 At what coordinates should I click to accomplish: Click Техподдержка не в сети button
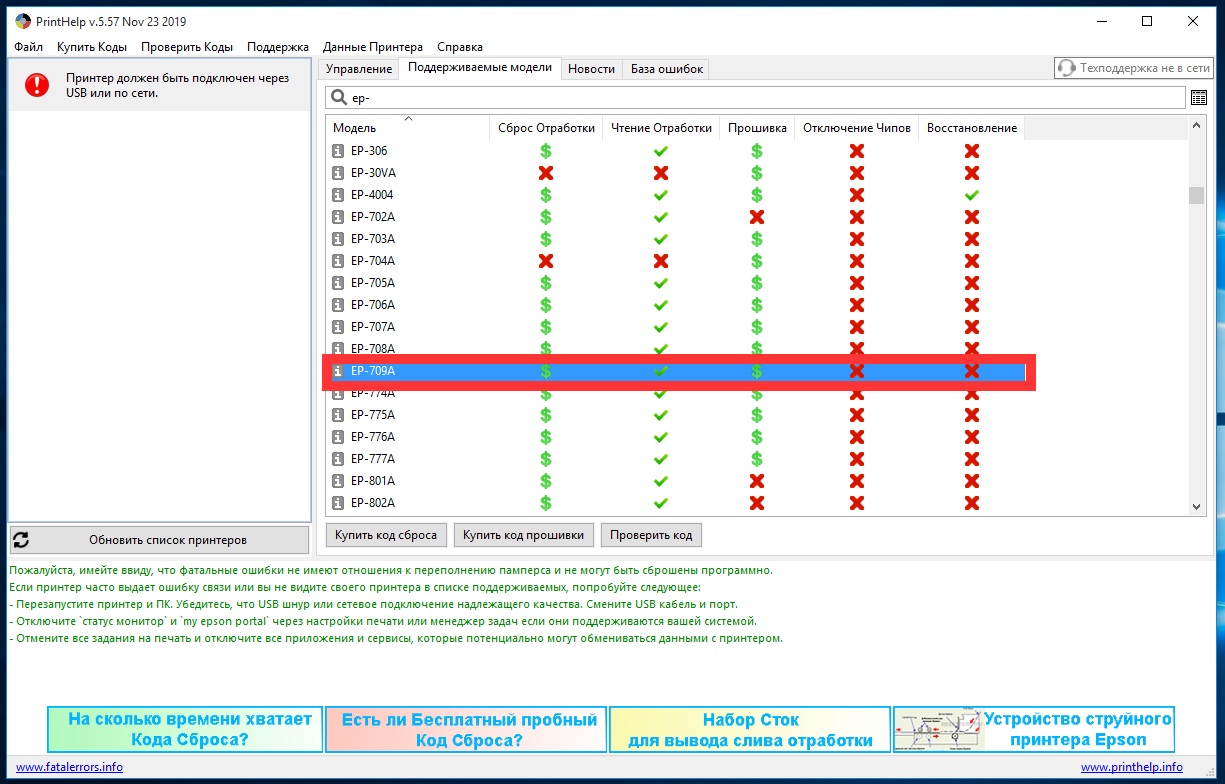click(x=1134, y=68)
